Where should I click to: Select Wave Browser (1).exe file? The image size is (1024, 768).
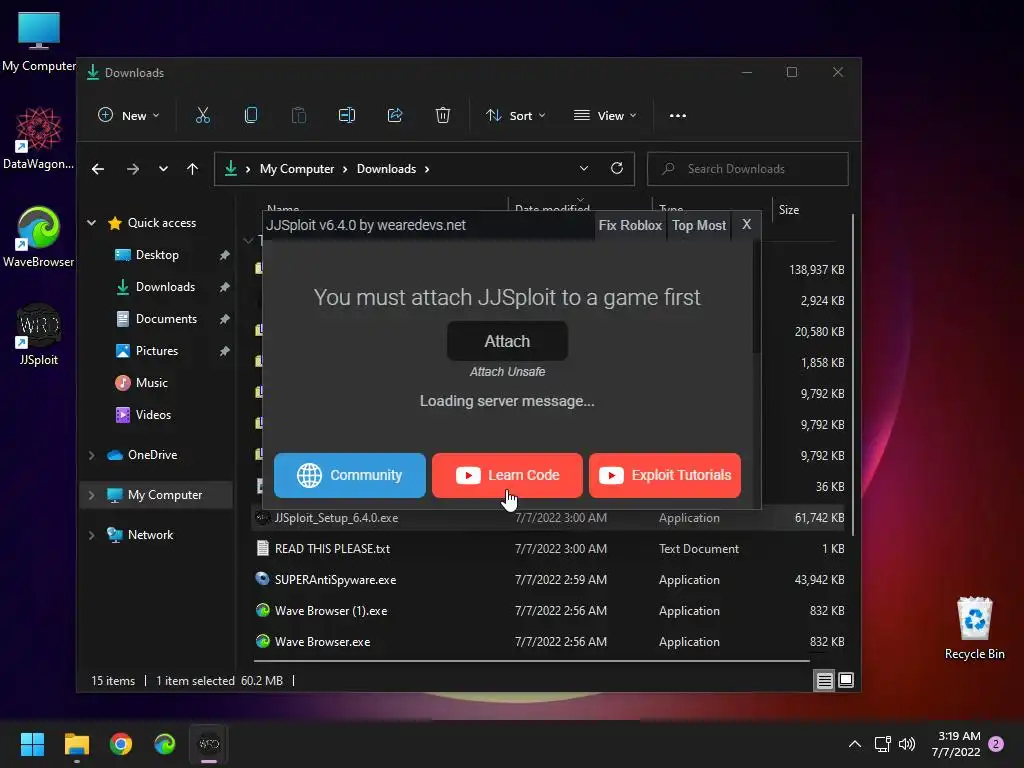tap(548, 611)
